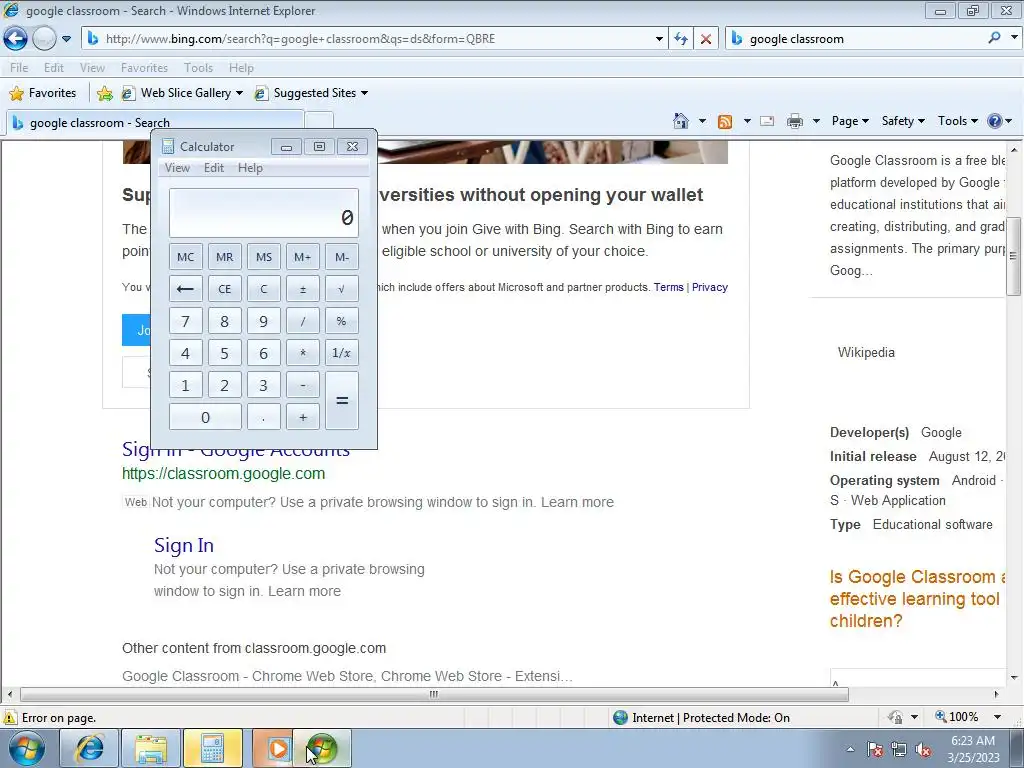Click the Calculator percent button

coord(342,321)
